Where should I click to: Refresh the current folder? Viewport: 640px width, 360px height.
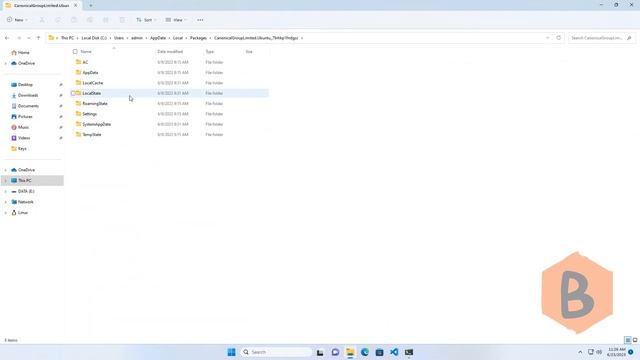point(559,38)
